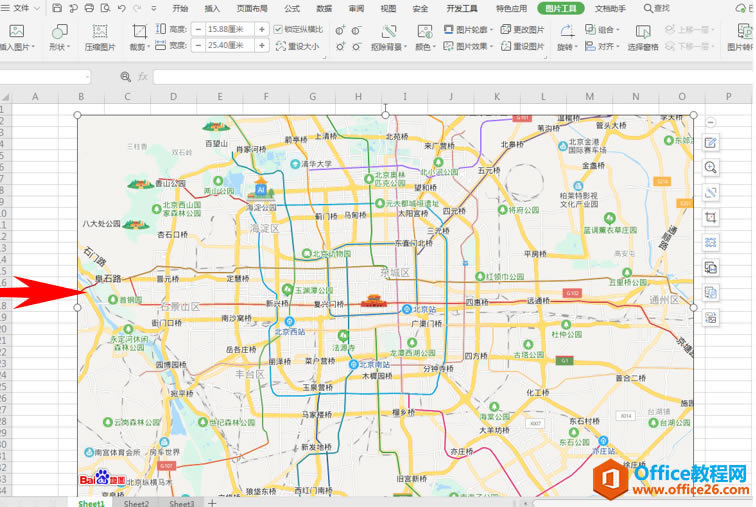Switch to Sheet3 tab
This screenshot has width=756, height=507.
pyautogui.click(x=181, y=503)
